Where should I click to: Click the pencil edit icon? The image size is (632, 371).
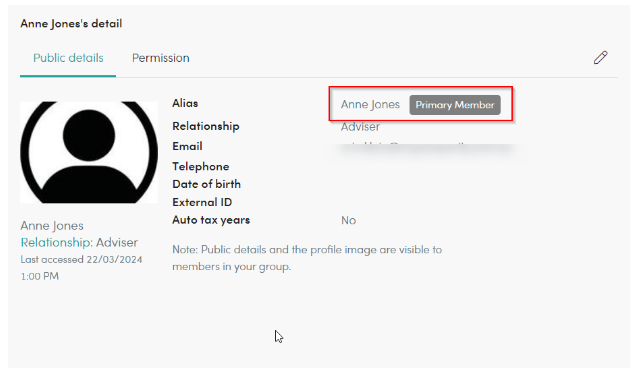click(600, 58)
